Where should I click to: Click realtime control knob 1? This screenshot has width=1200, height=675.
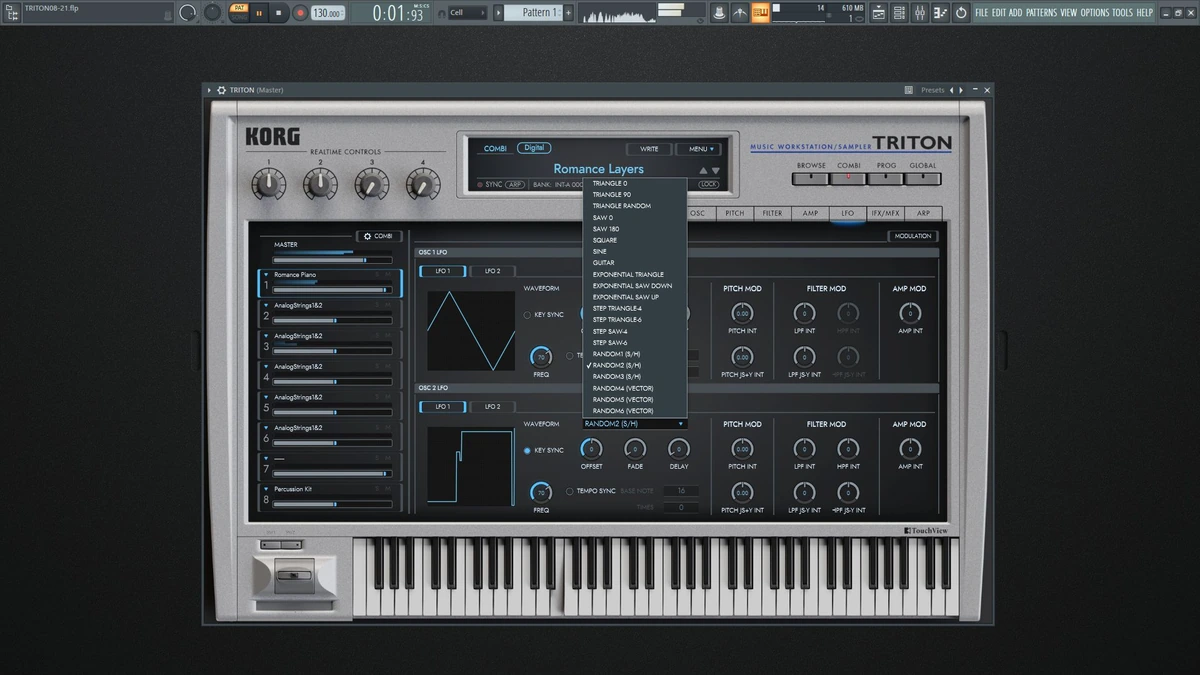click(268, 183)
